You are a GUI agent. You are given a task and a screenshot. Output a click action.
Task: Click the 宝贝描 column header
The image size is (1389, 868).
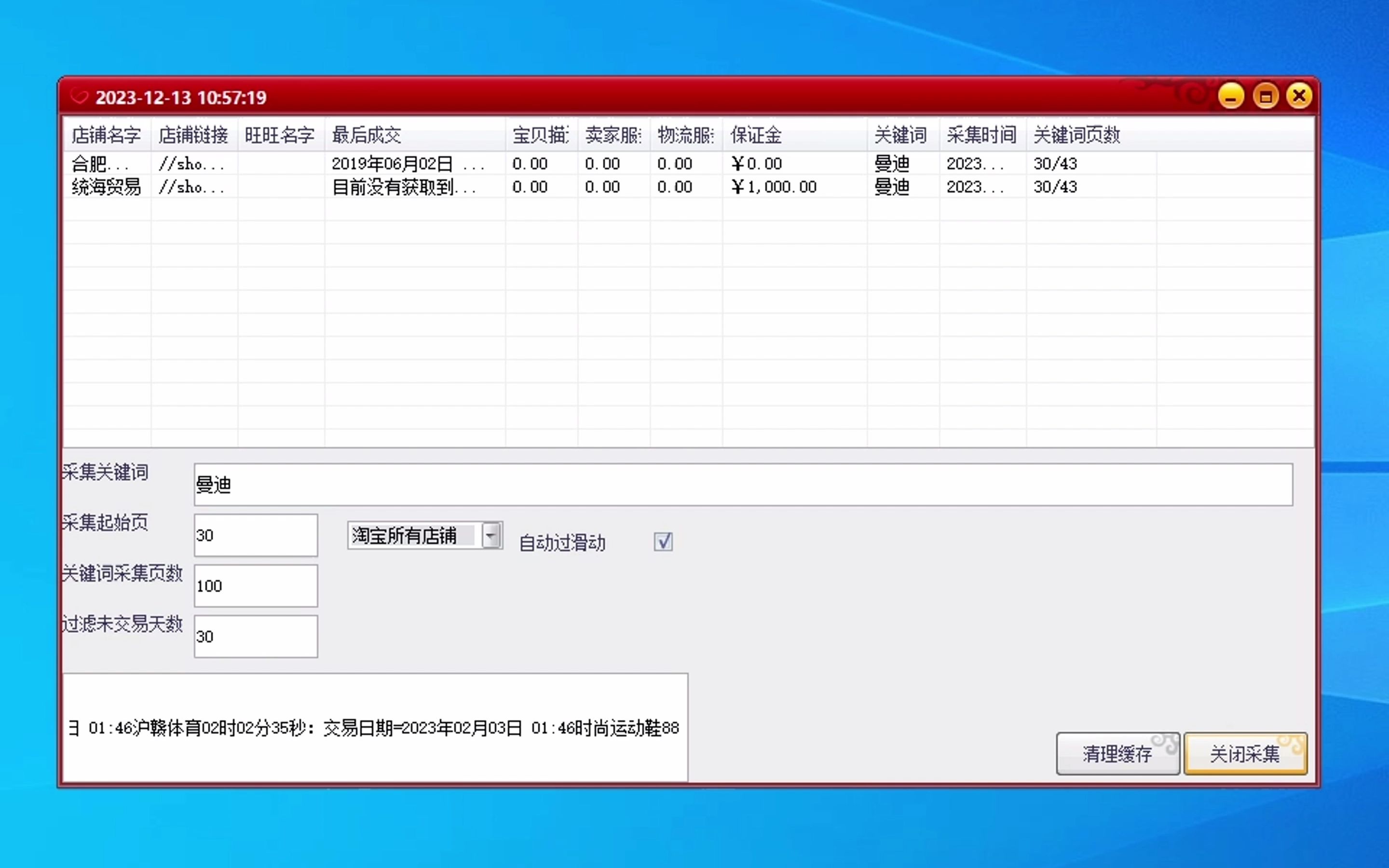click(x=541, y=135)
